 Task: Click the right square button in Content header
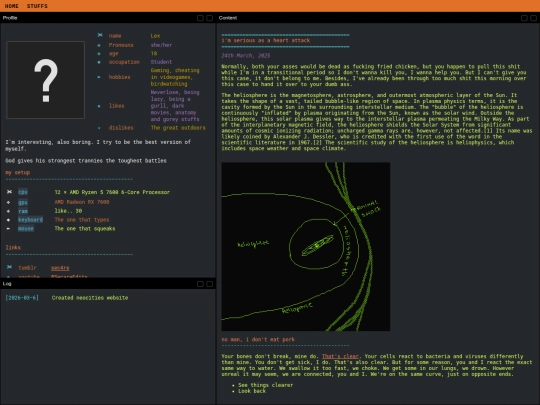pyautogui.click(x=533, y=18)
